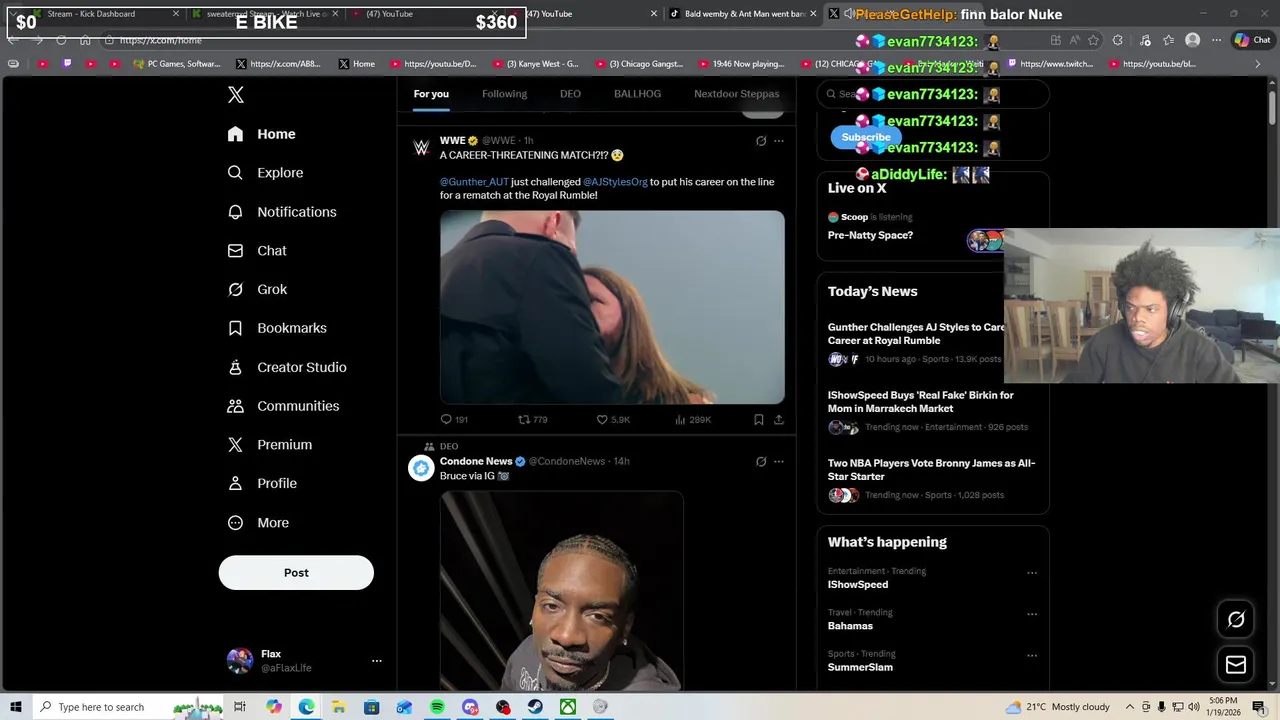Open Condone News profile name
The image size is (1280, 720).
coord(476,462)
